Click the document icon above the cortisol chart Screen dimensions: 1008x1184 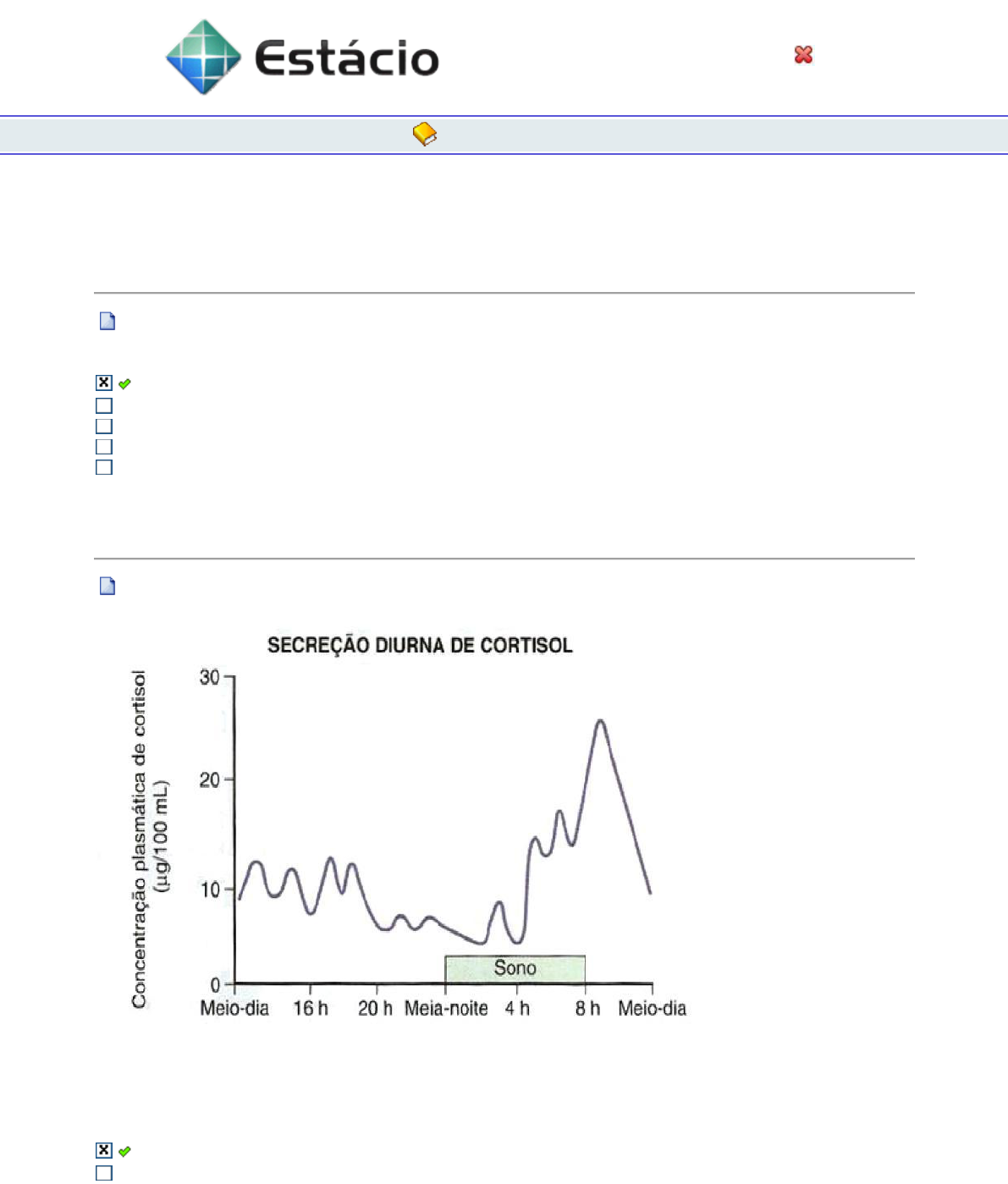click(107, 586)
